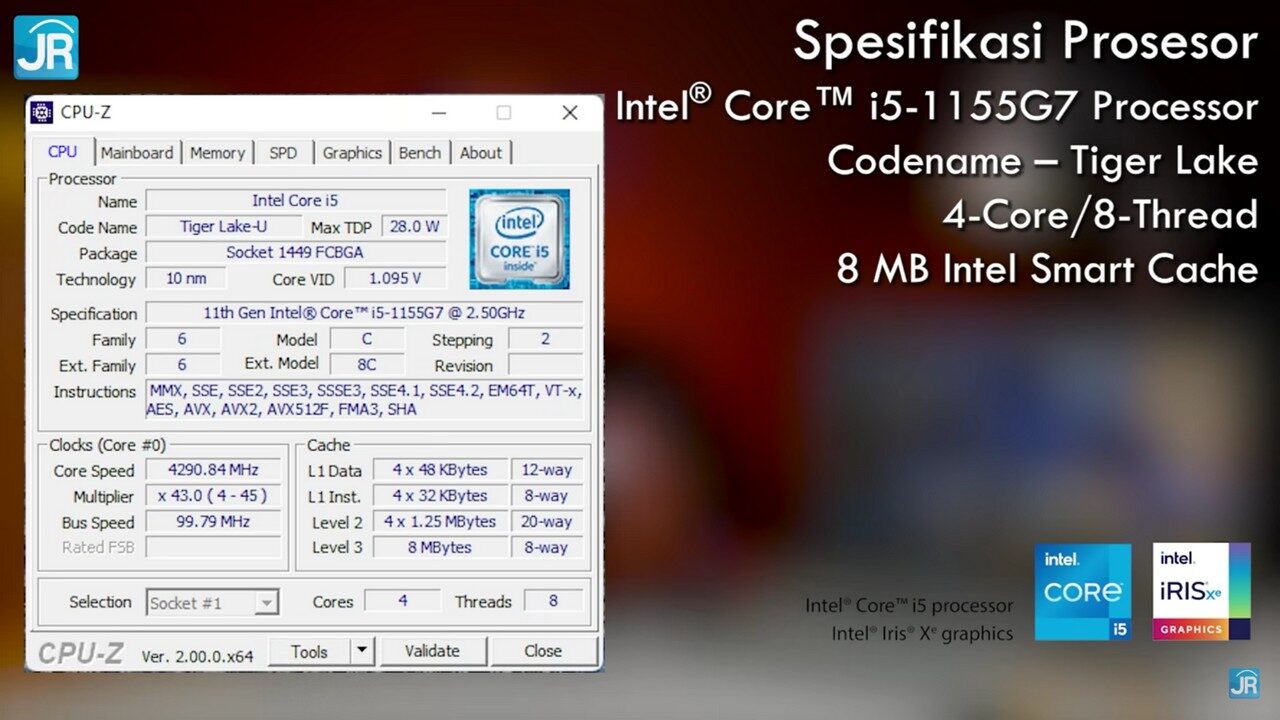Open the Memory tab
Viewport: 1280px width, 720px height.
(x=217, y=153)
